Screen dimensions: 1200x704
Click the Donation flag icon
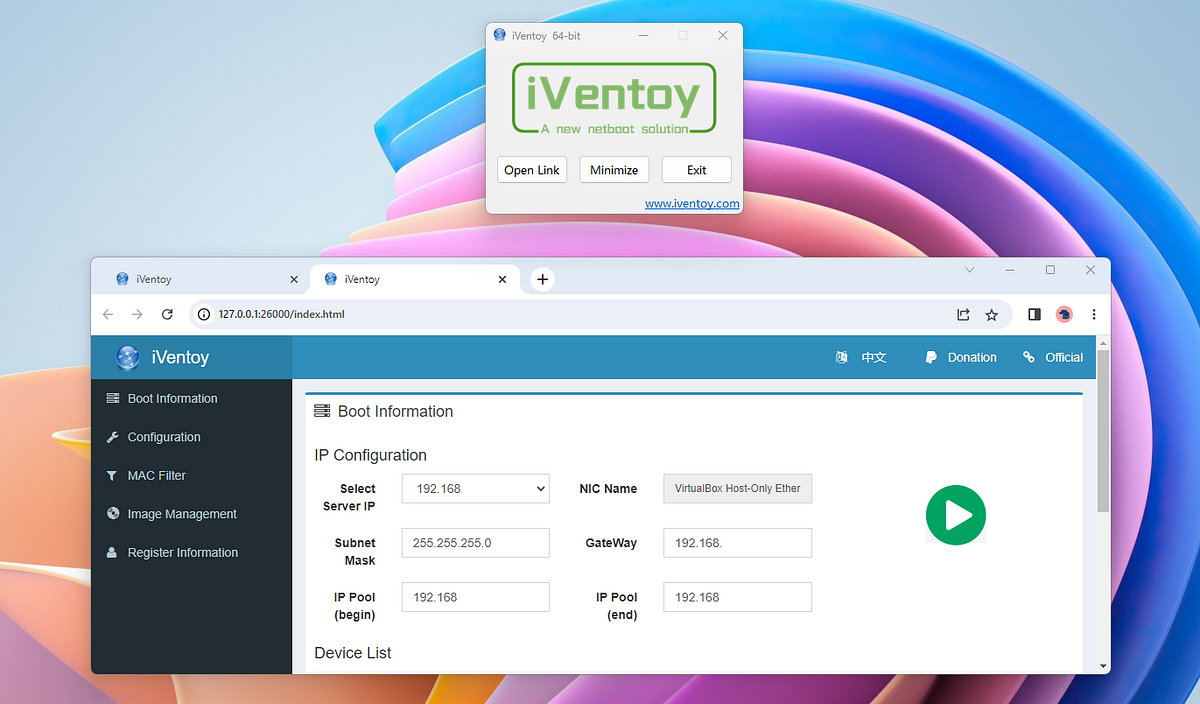click(x=931, y=357)
